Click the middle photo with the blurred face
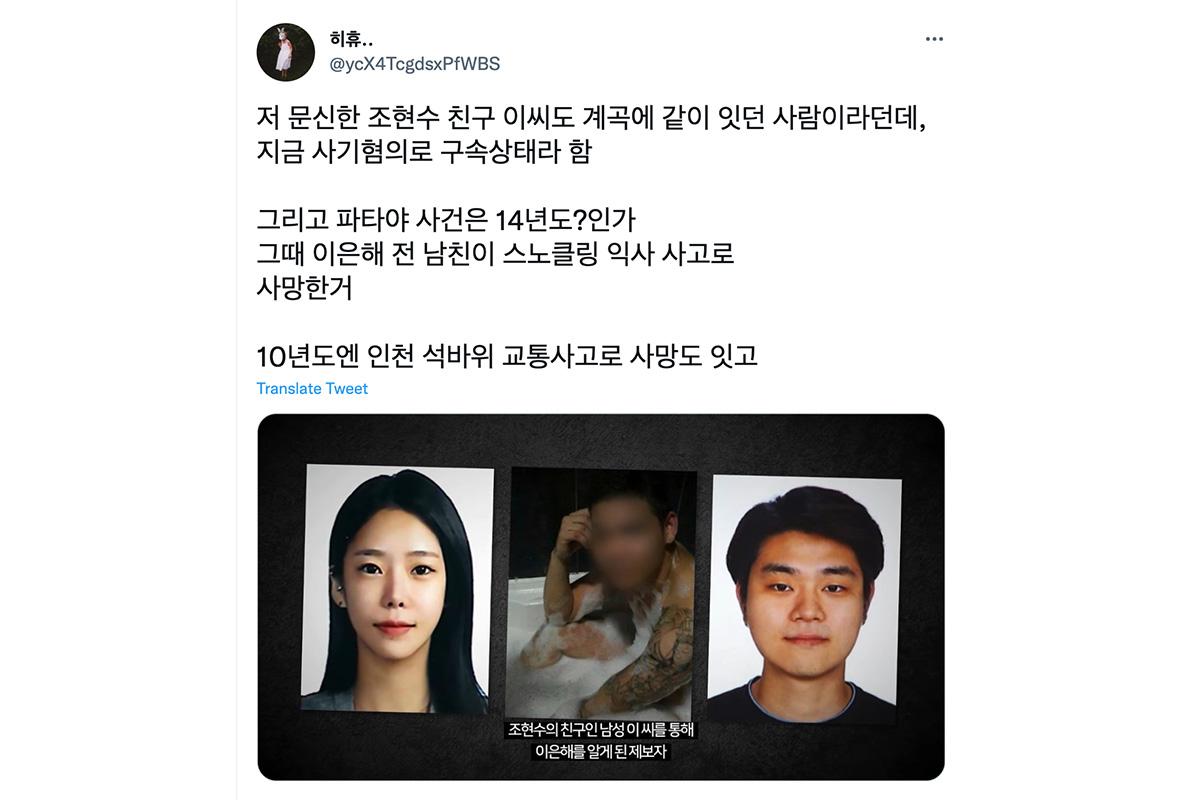Image resolution: width=1200 pixels, height=800 pixels. coord(603,592)
